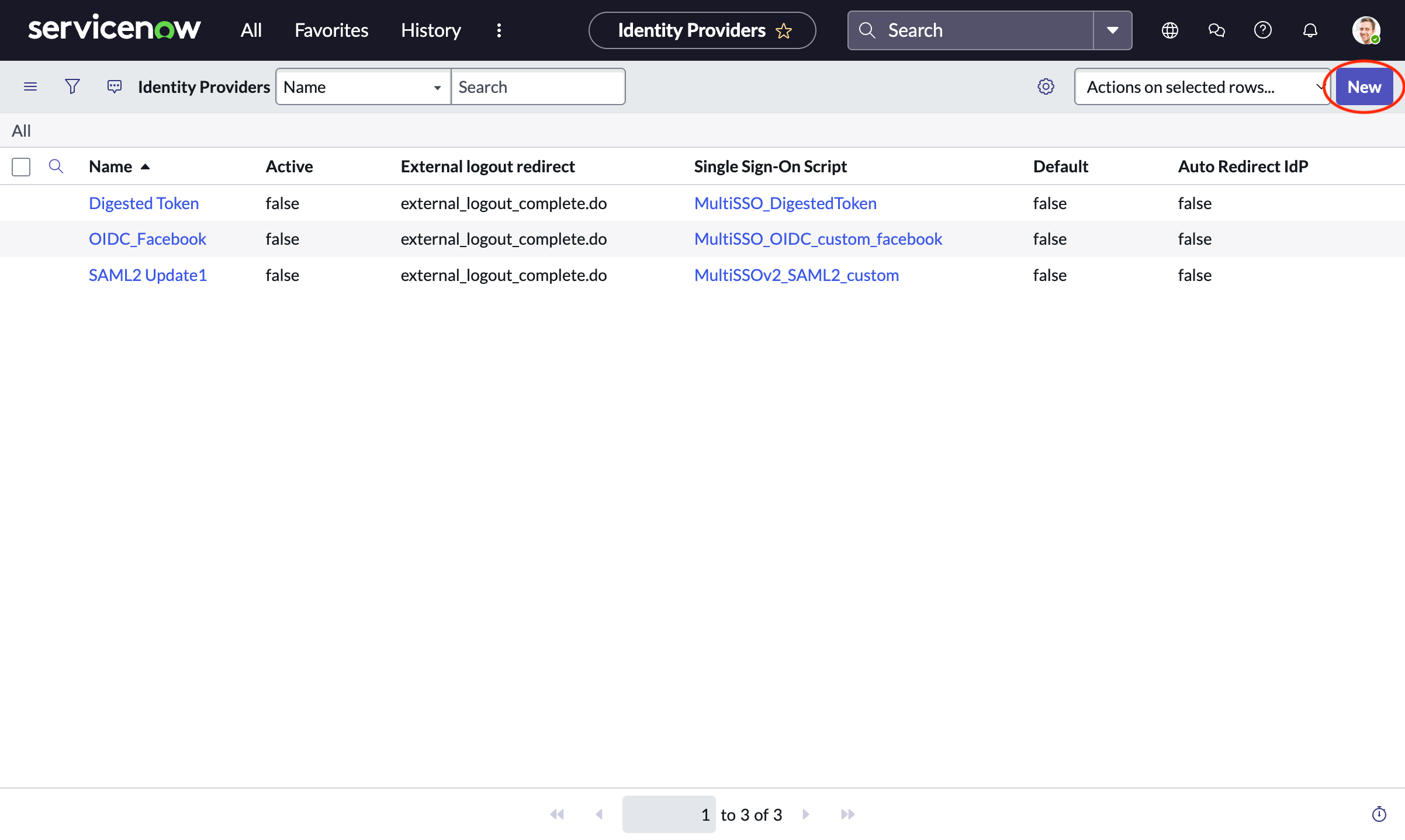
Task: Open the filter builder funnel icon
Action: pos(72,86)
